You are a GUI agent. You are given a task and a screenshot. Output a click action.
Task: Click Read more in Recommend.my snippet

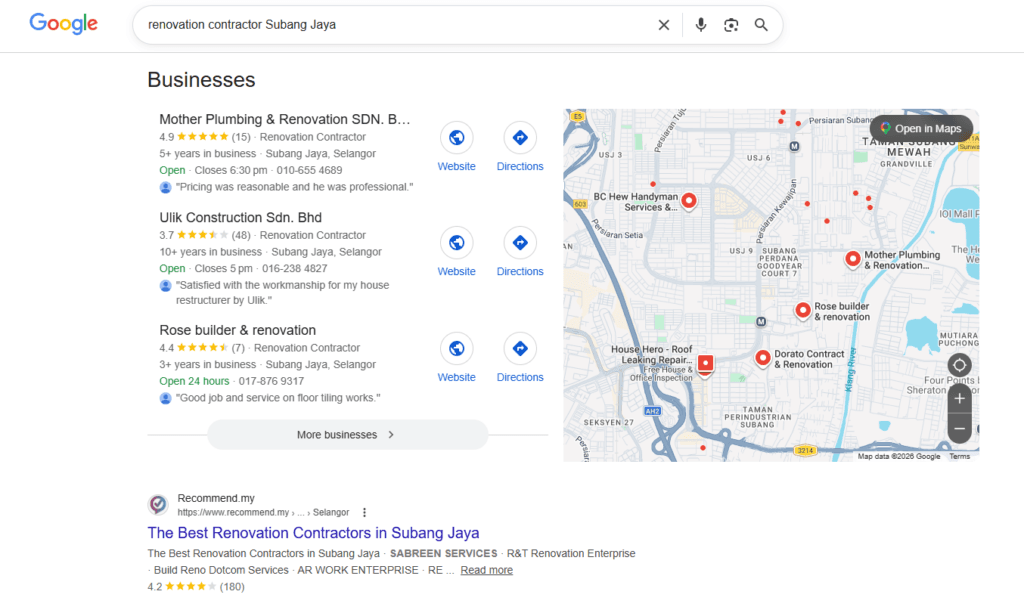point(487,570)
